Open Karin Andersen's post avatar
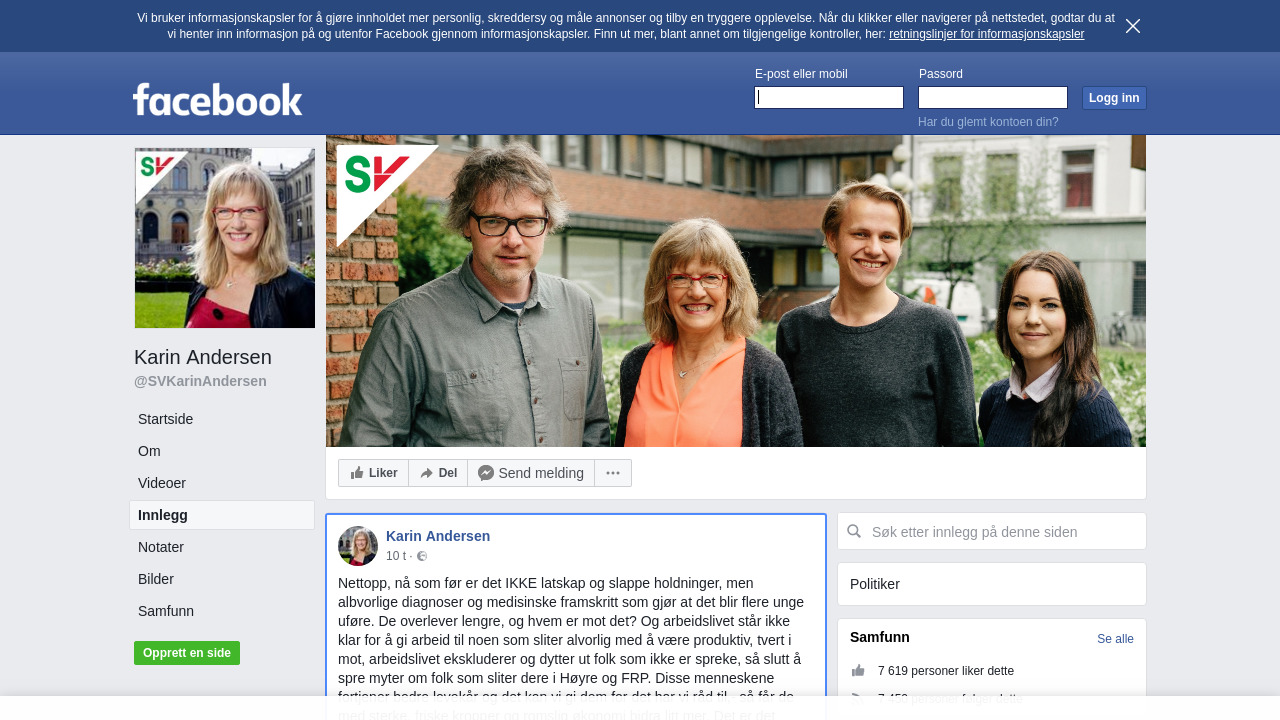The height and width of the screenshot is (720, 1280). click(x=358, y=546)
